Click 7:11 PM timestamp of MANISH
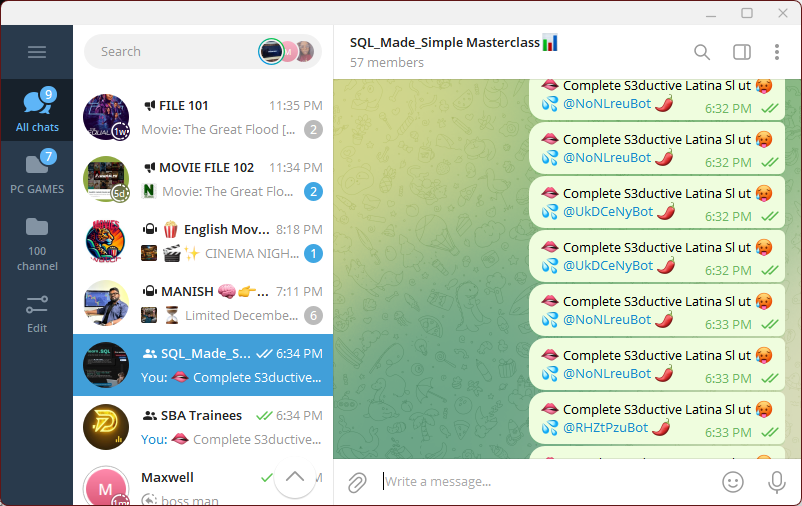802x506 pixels. click(299, 292)
